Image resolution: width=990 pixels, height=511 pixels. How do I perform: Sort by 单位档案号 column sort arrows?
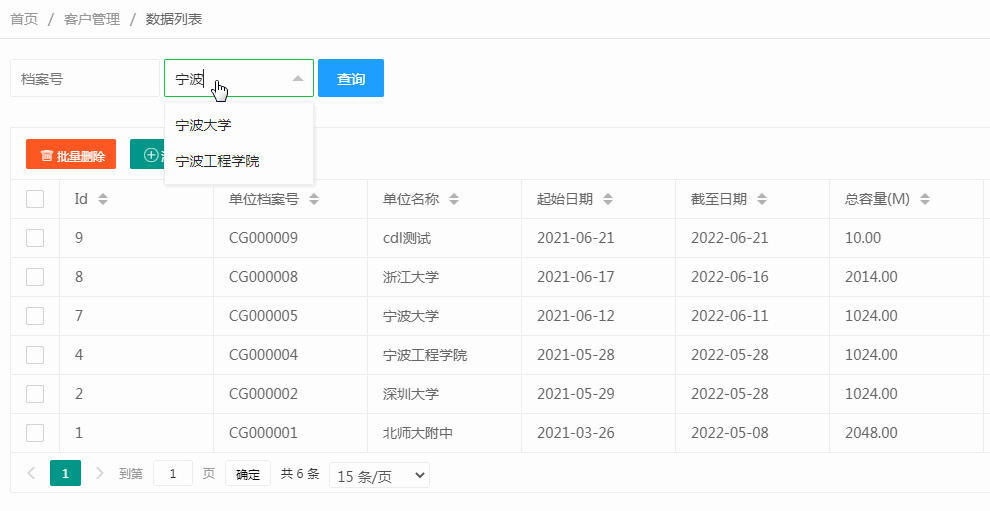(314, 200)
